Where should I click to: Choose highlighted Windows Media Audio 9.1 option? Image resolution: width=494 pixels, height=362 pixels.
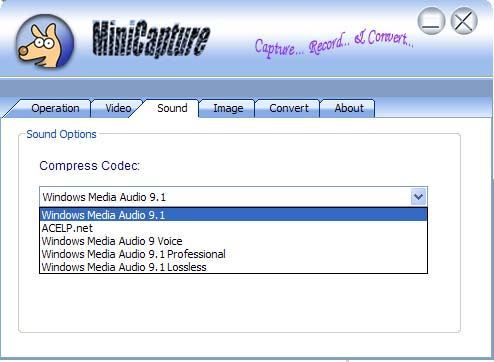coord(233,215)
